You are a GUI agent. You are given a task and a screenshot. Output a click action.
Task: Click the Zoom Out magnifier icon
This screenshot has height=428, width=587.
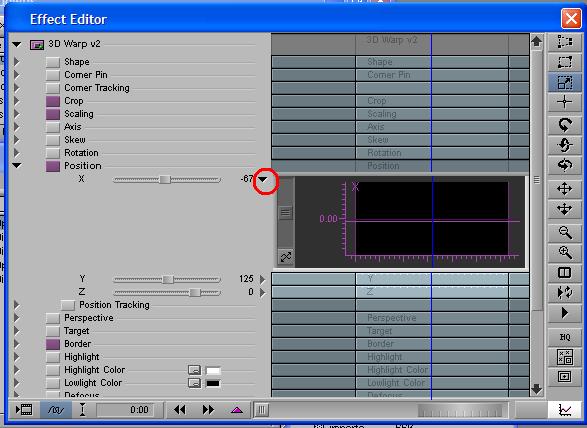[564, 233]
